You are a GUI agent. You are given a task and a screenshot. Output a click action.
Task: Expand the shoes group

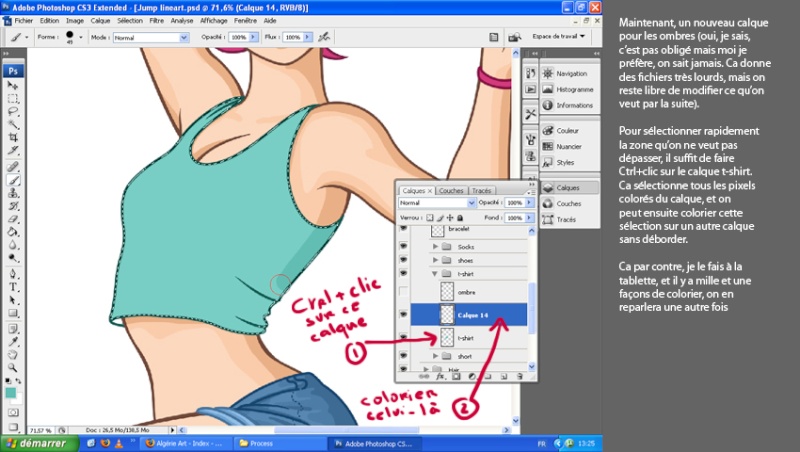[435, 260]
